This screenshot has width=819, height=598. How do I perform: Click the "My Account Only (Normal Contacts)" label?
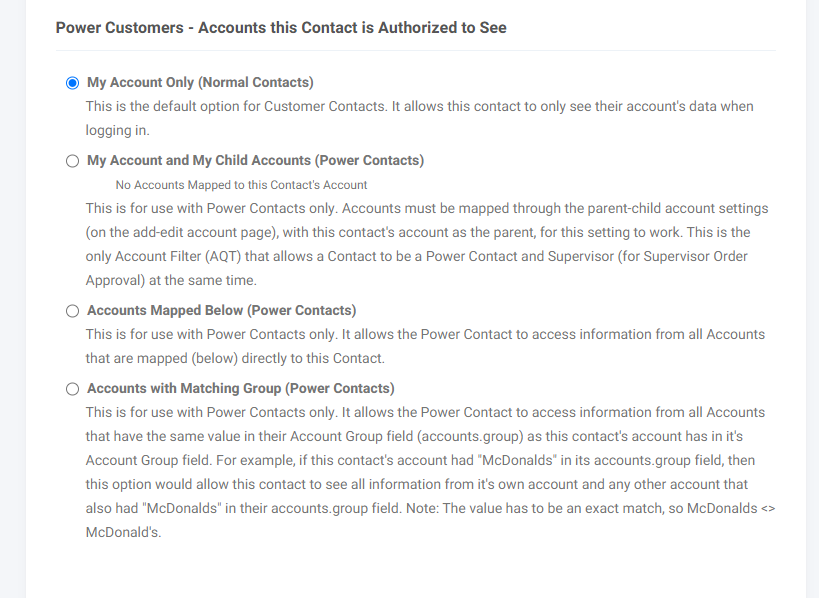[200, 83]
